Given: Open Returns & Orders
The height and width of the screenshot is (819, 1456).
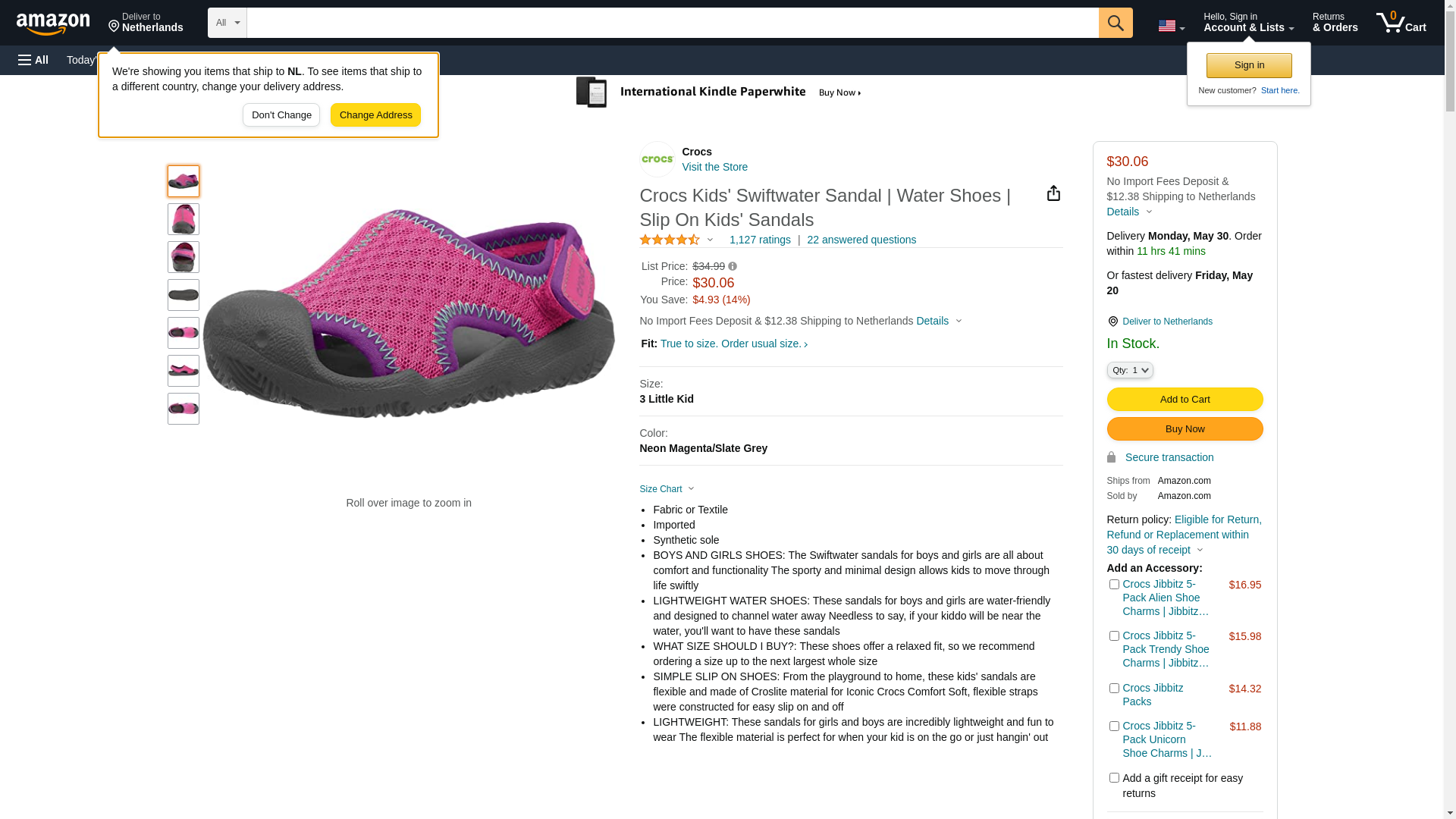Looking at the screenshot, I should (x=1335, y=23).
